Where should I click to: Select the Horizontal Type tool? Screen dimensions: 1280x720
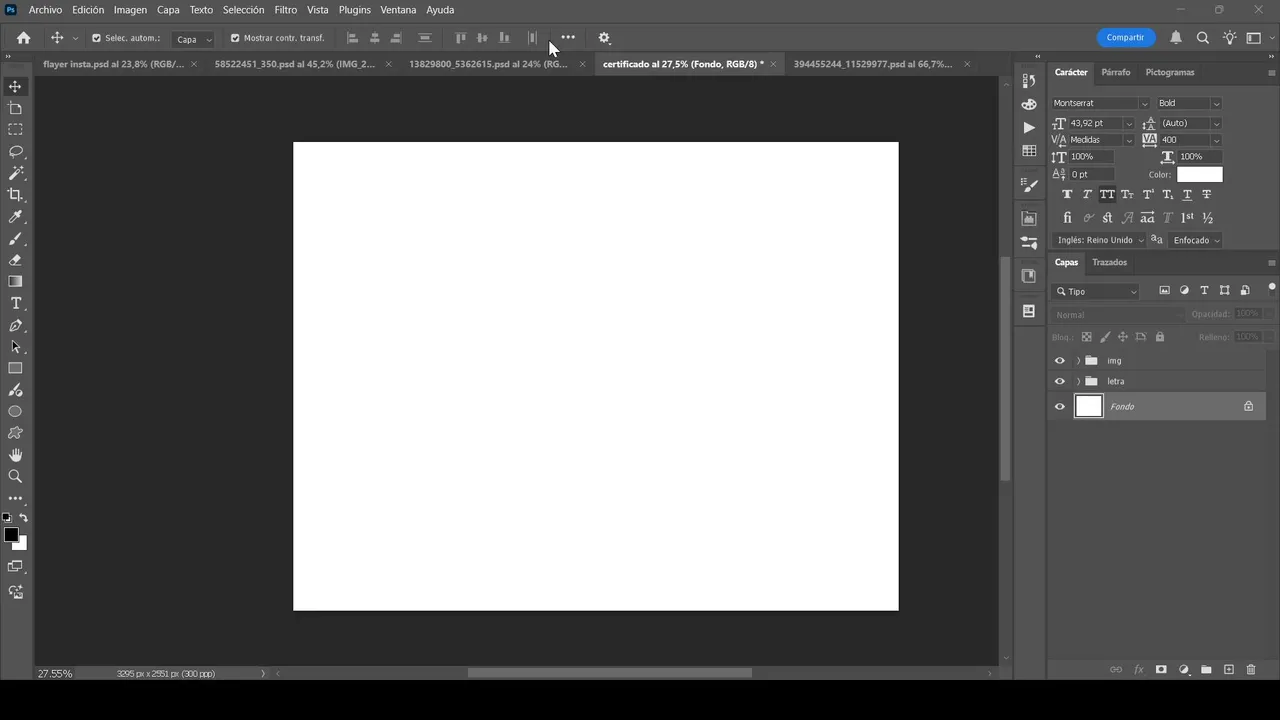click(x=15, y=304)
